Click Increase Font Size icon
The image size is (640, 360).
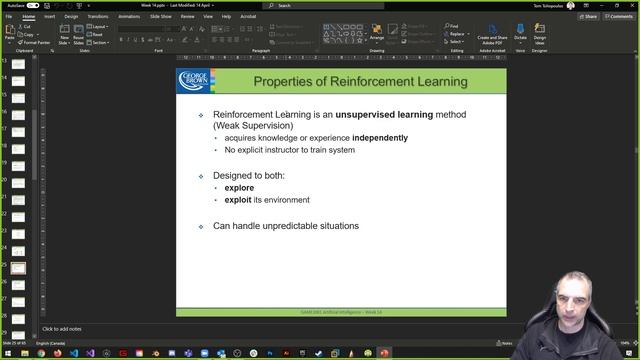point(184,29)
